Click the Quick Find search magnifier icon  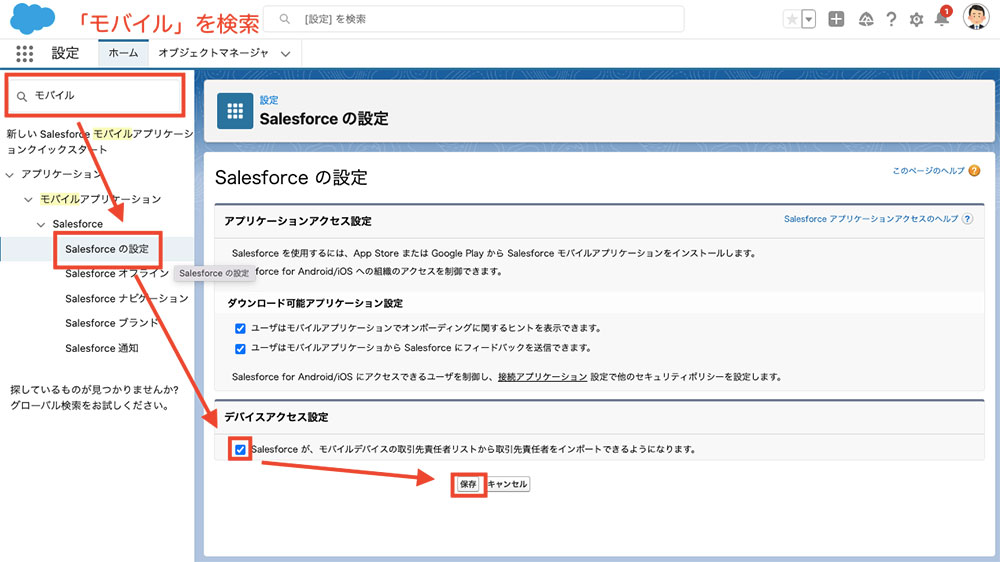[22, 96]
